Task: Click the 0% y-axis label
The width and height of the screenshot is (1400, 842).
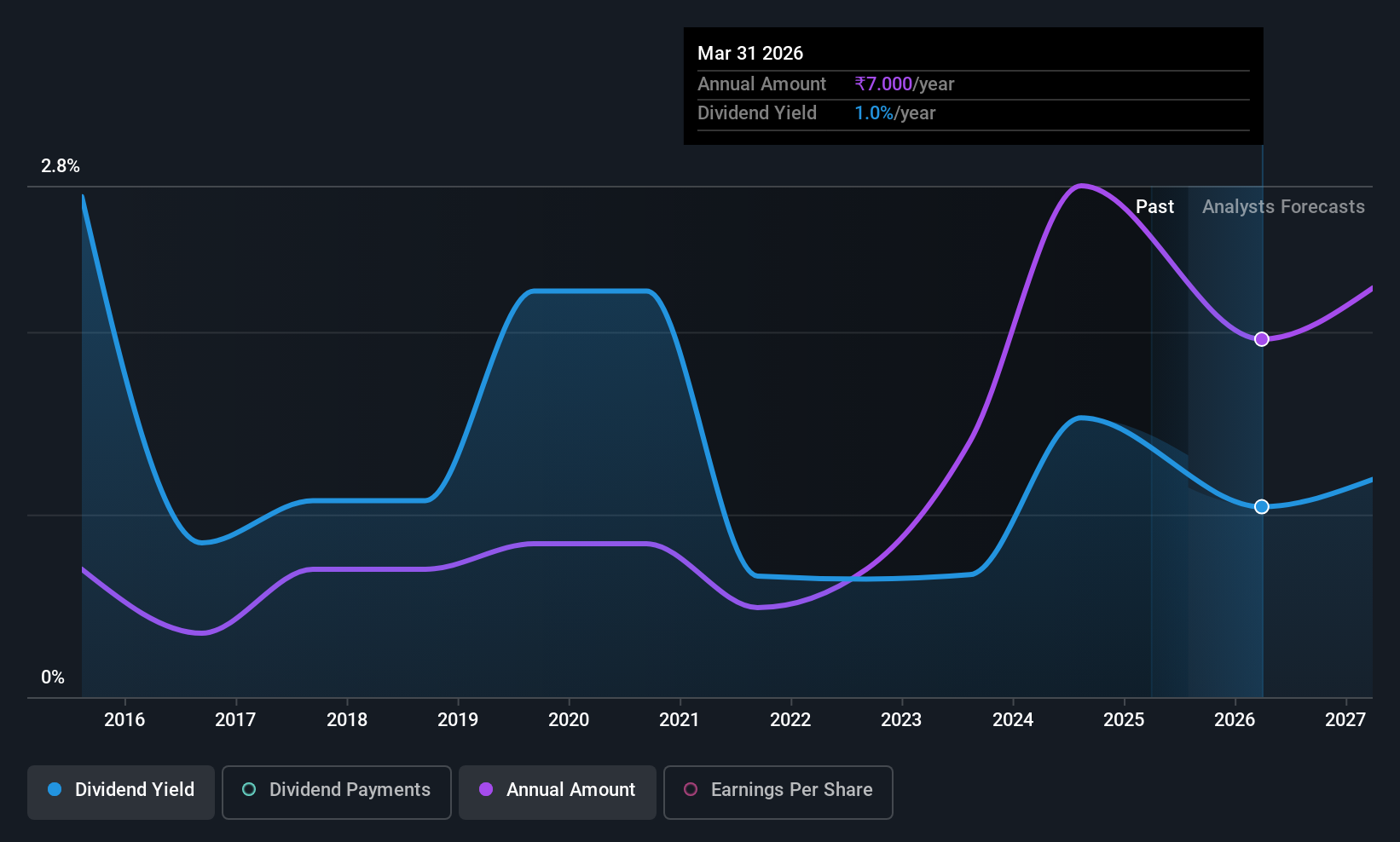Action: pos(53,678)
